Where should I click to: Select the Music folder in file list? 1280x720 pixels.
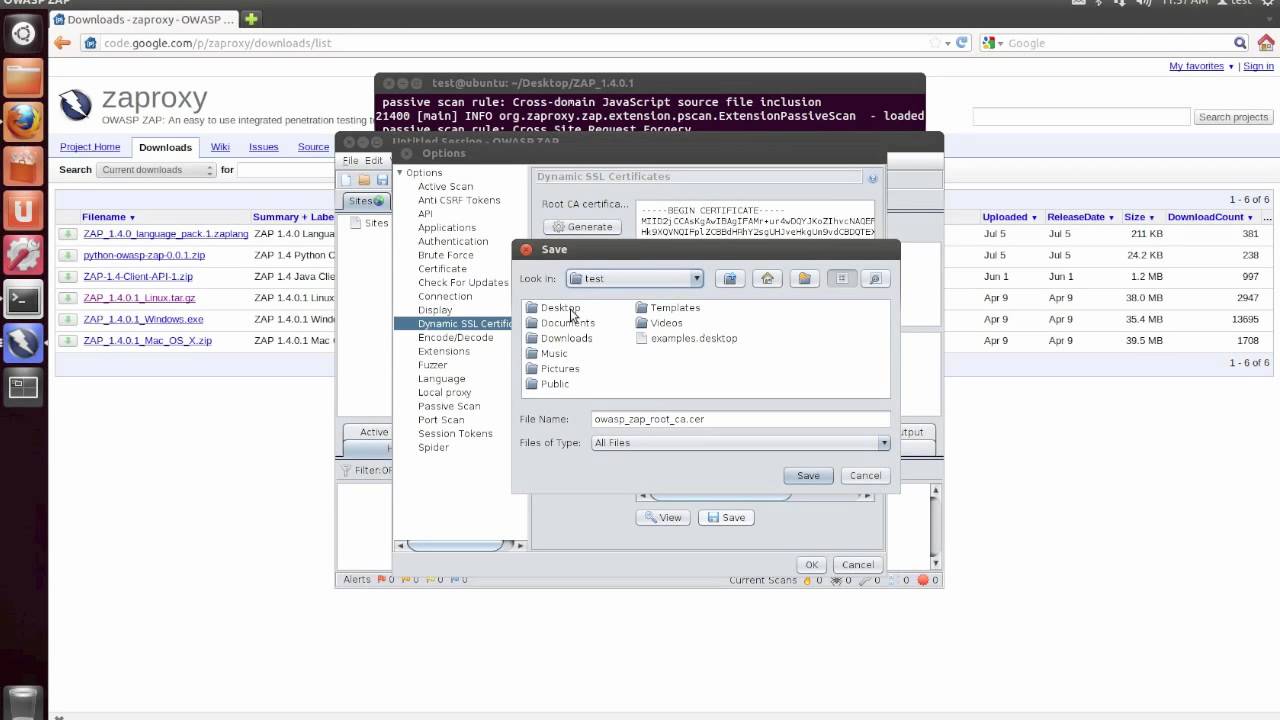click(x=547, y=353)
